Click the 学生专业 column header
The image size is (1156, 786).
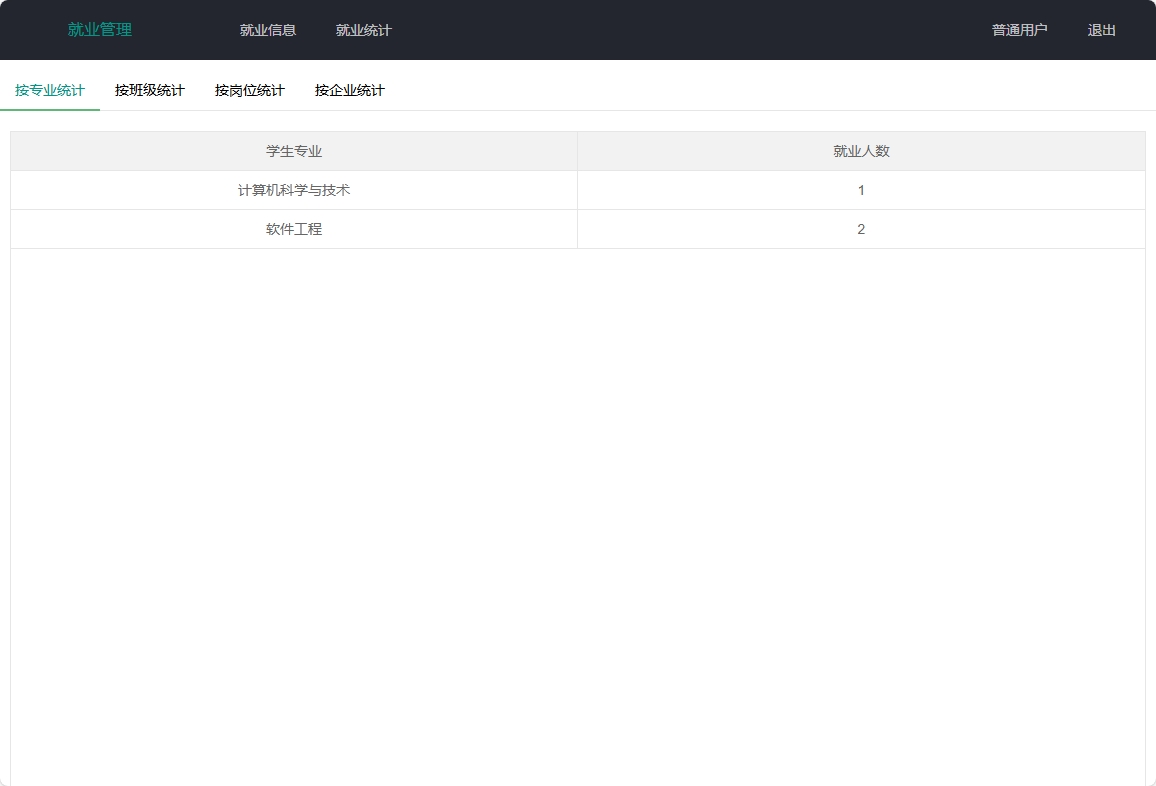pos(293,151)
